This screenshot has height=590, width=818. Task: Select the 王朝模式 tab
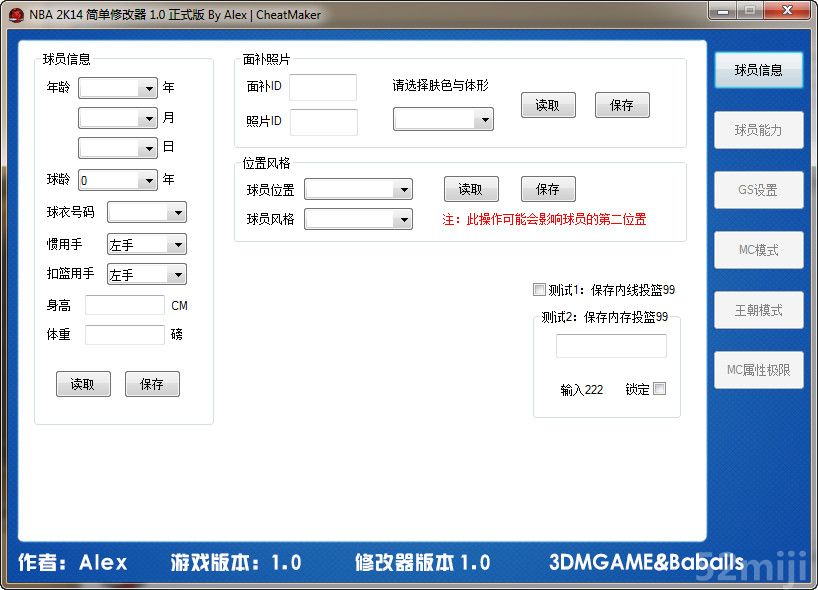[x=758, y=311]
